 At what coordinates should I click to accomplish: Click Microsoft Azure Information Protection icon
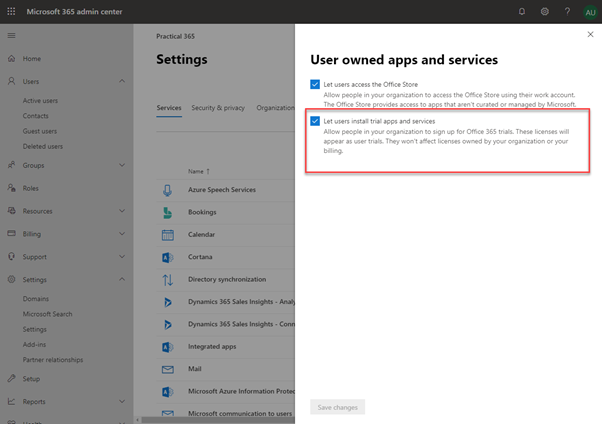pos(168,392)
